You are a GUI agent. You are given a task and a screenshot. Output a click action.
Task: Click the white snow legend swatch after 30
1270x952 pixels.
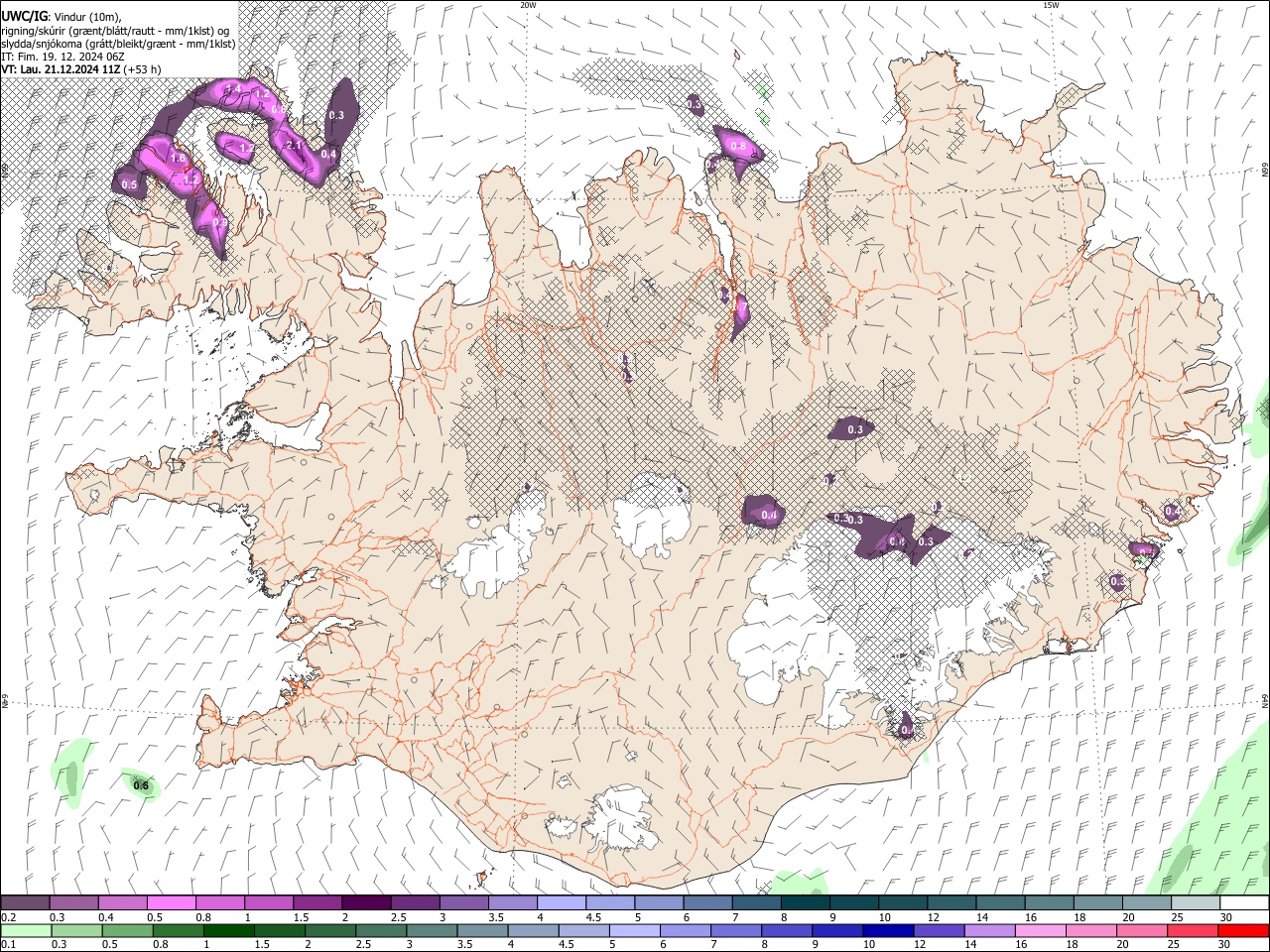1243,902
